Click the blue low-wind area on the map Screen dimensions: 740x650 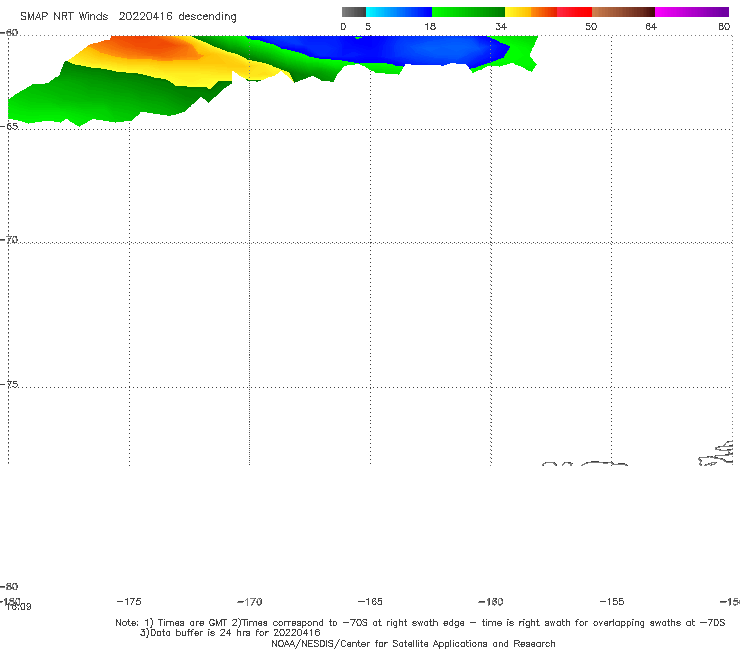point(387,50)
